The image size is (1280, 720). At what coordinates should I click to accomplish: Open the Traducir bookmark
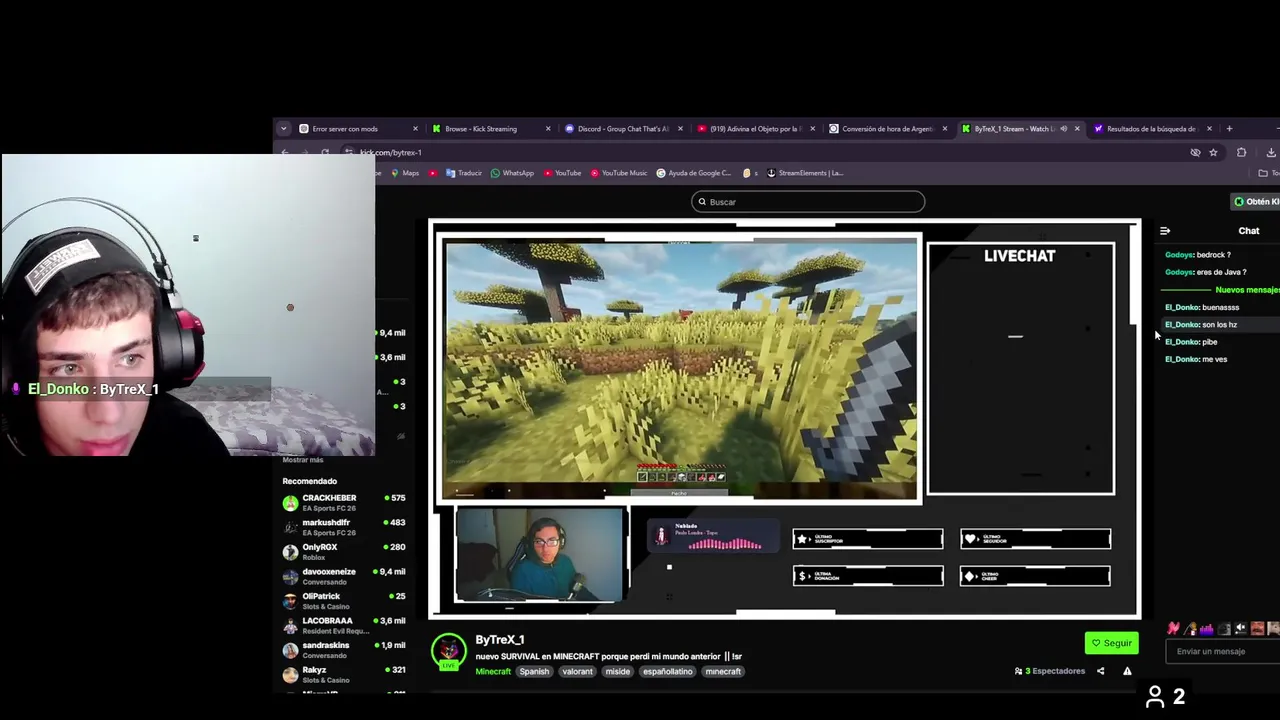tap(463, 173)
